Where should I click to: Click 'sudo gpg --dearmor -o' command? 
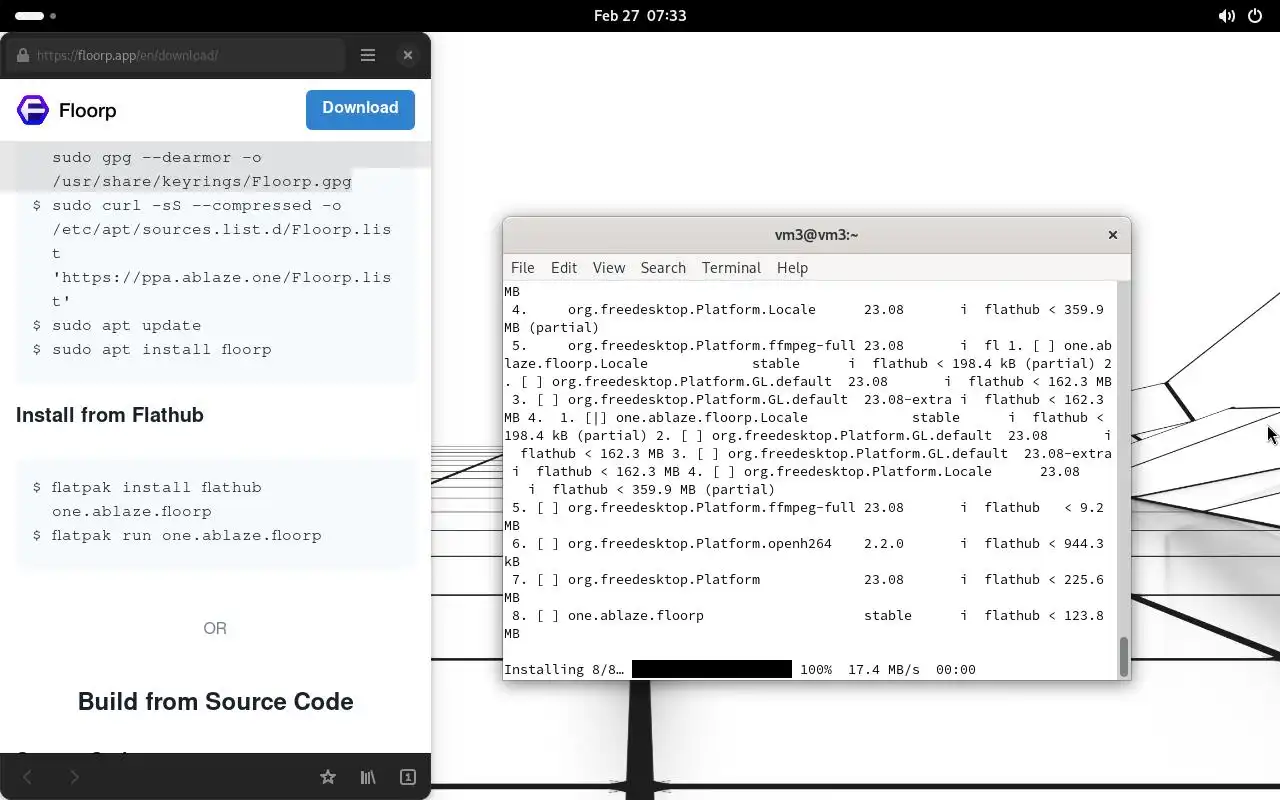point(157,157)
